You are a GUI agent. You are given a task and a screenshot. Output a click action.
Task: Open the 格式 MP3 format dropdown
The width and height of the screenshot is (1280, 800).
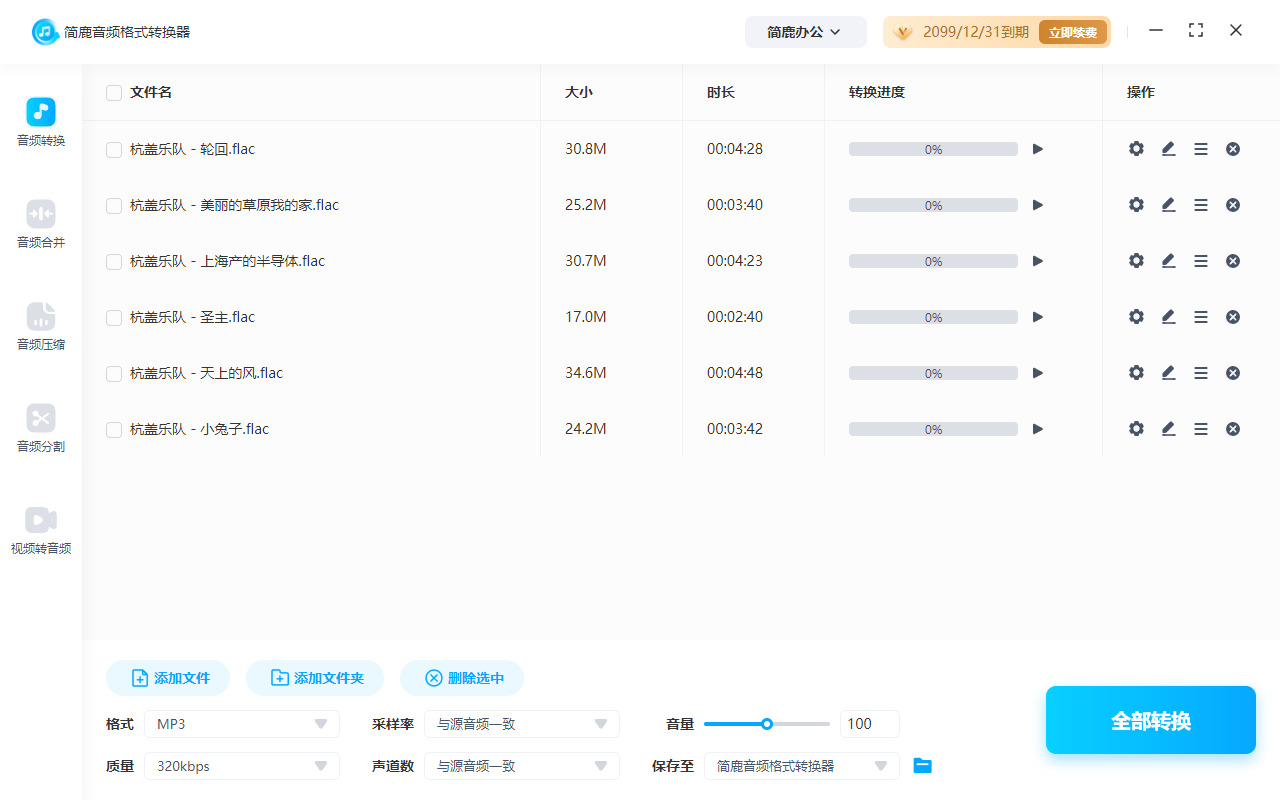pos(241,723)
